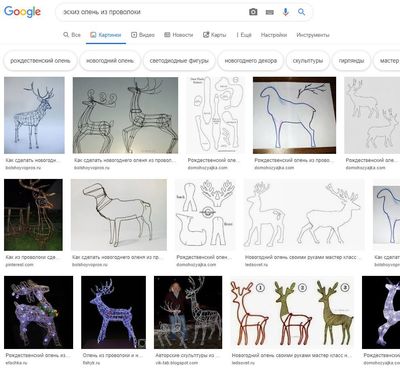400x370 pixels.
Task: Follow caption under first-row pattern pieces template
Action: click(213, 163)
